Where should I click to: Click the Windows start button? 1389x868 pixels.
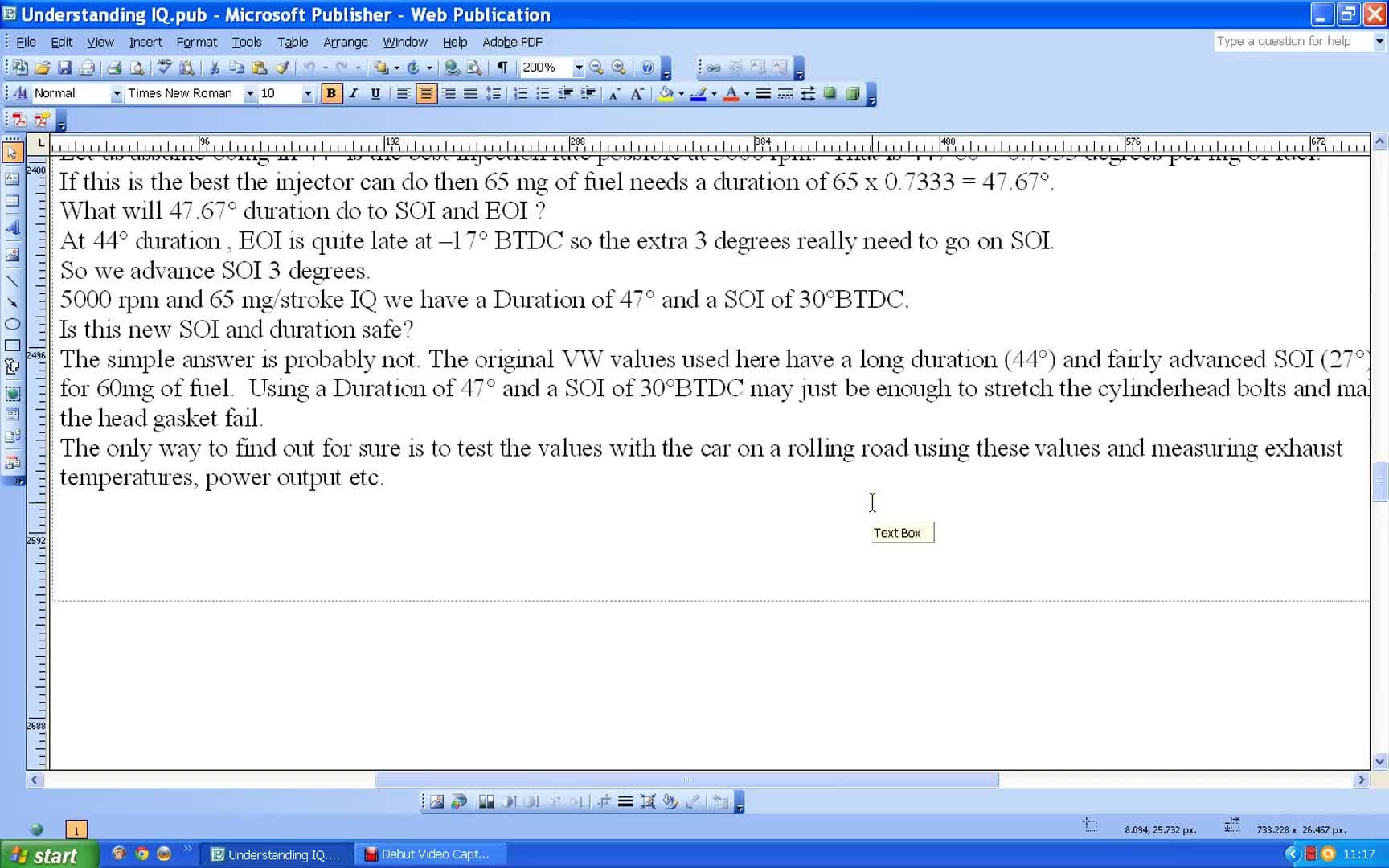(x=47, y=855)
